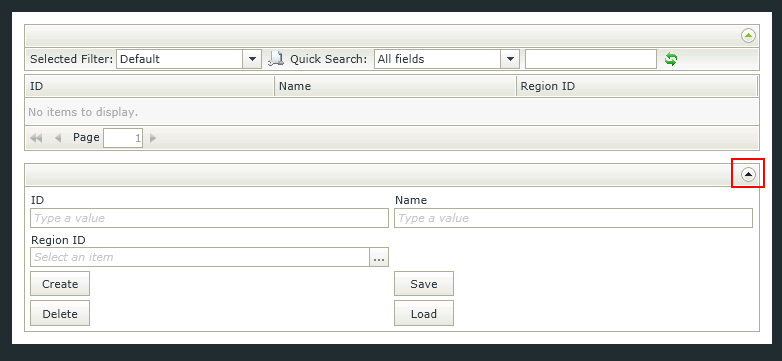Focus the ID value input field

209,218
